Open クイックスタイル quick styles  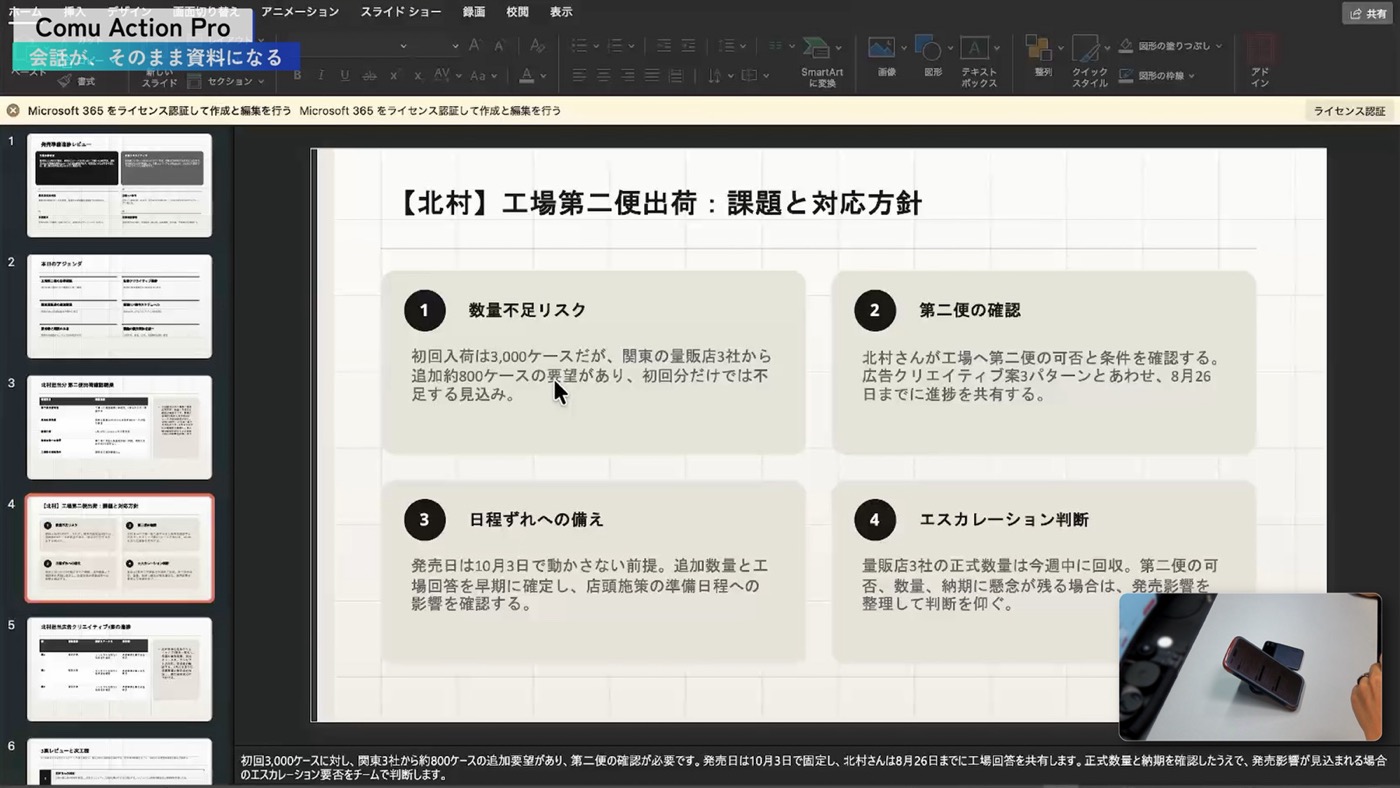click(1089, 62)
